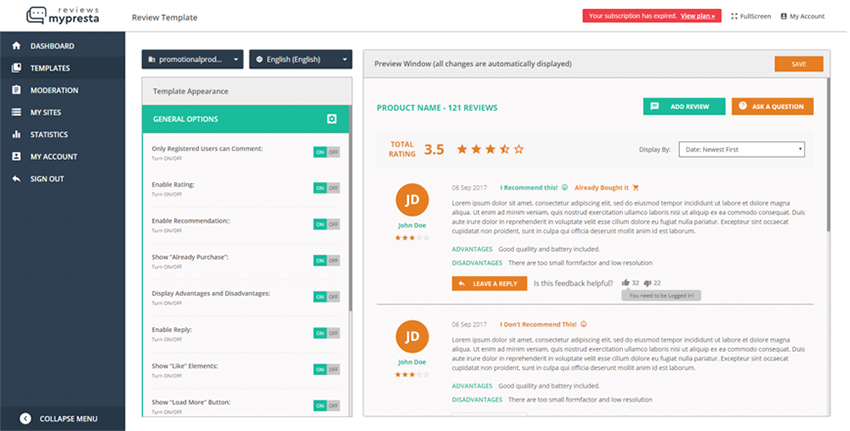The image size is (850, 431).
Task: Open the Statistics menu item
Action: pos(62,134)
